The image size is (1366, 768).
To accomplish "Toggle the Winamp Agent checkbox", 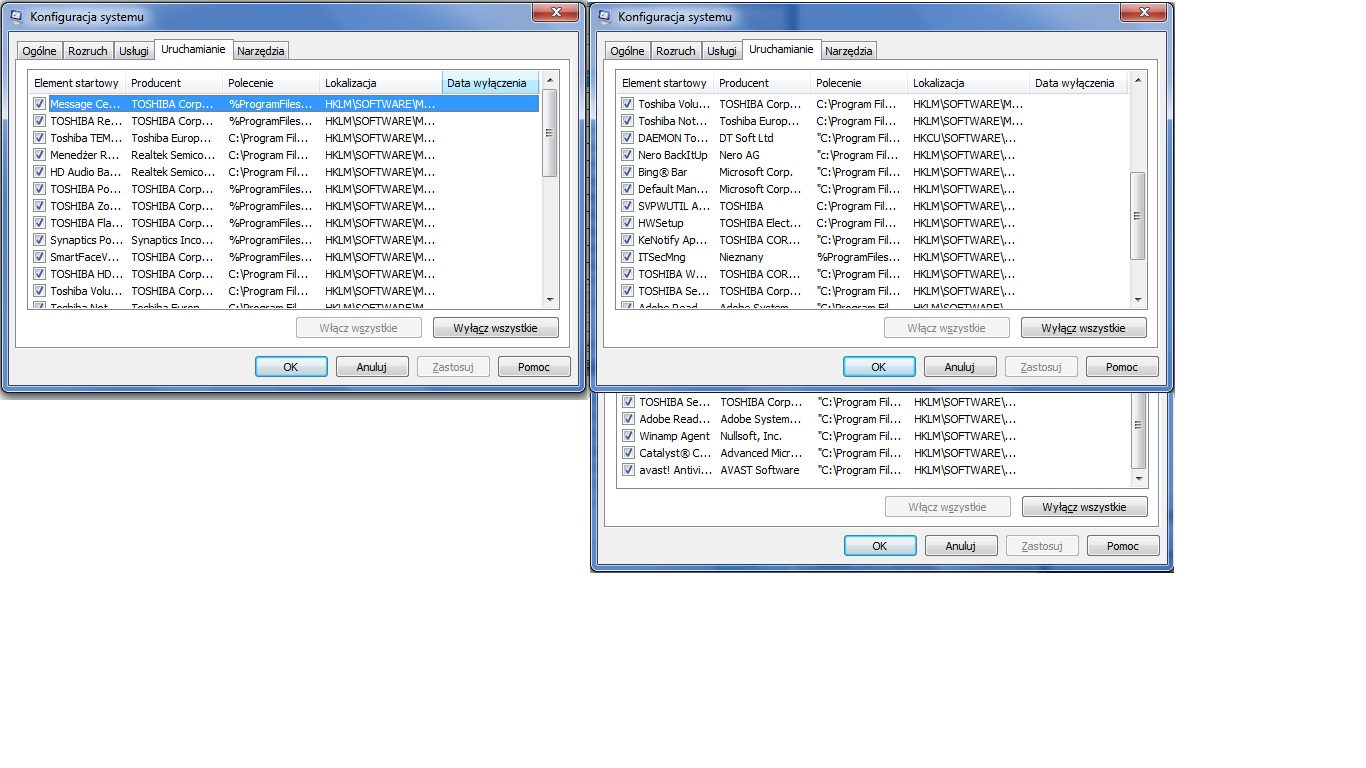I will 629,436.
